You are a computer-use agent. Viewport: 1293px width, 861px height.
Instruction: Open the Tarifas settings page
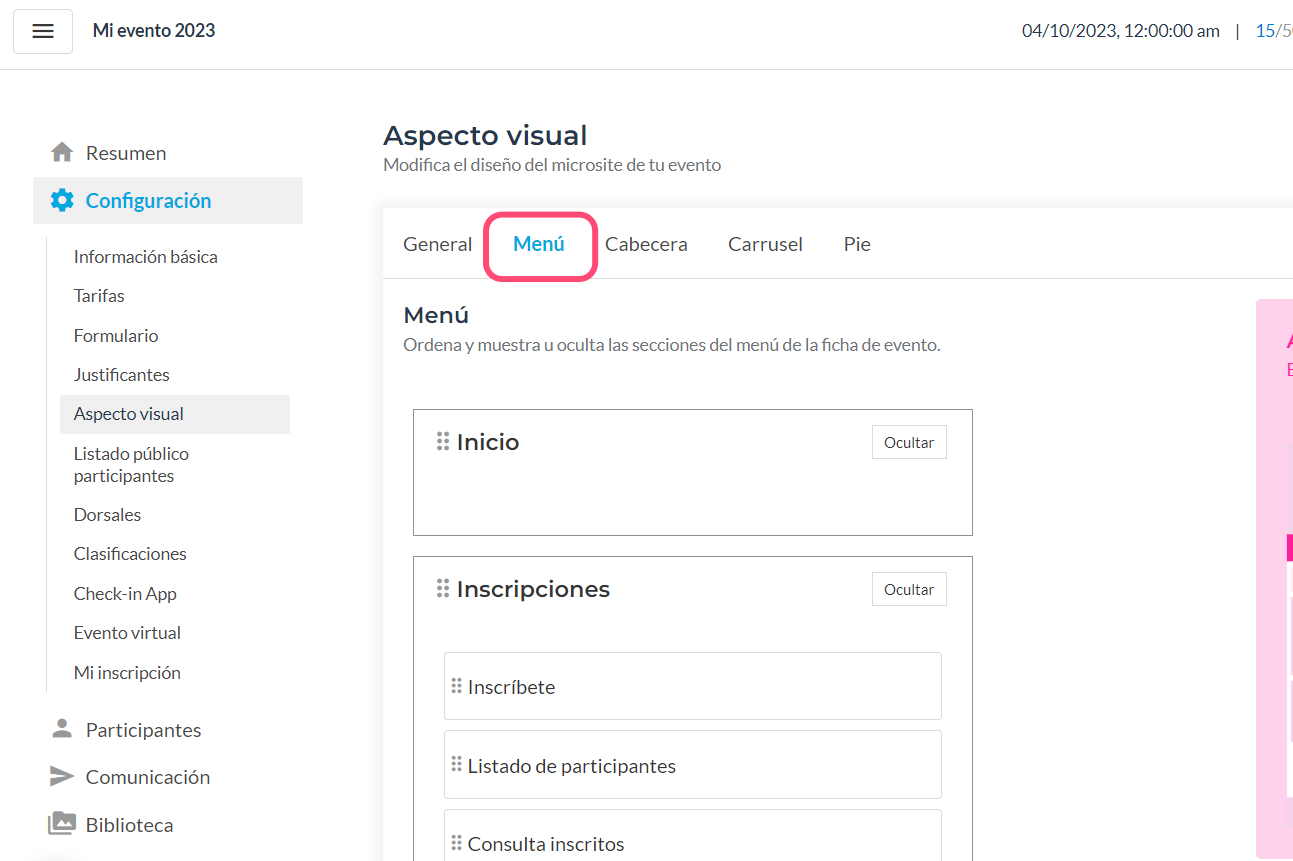coord(99,296)
